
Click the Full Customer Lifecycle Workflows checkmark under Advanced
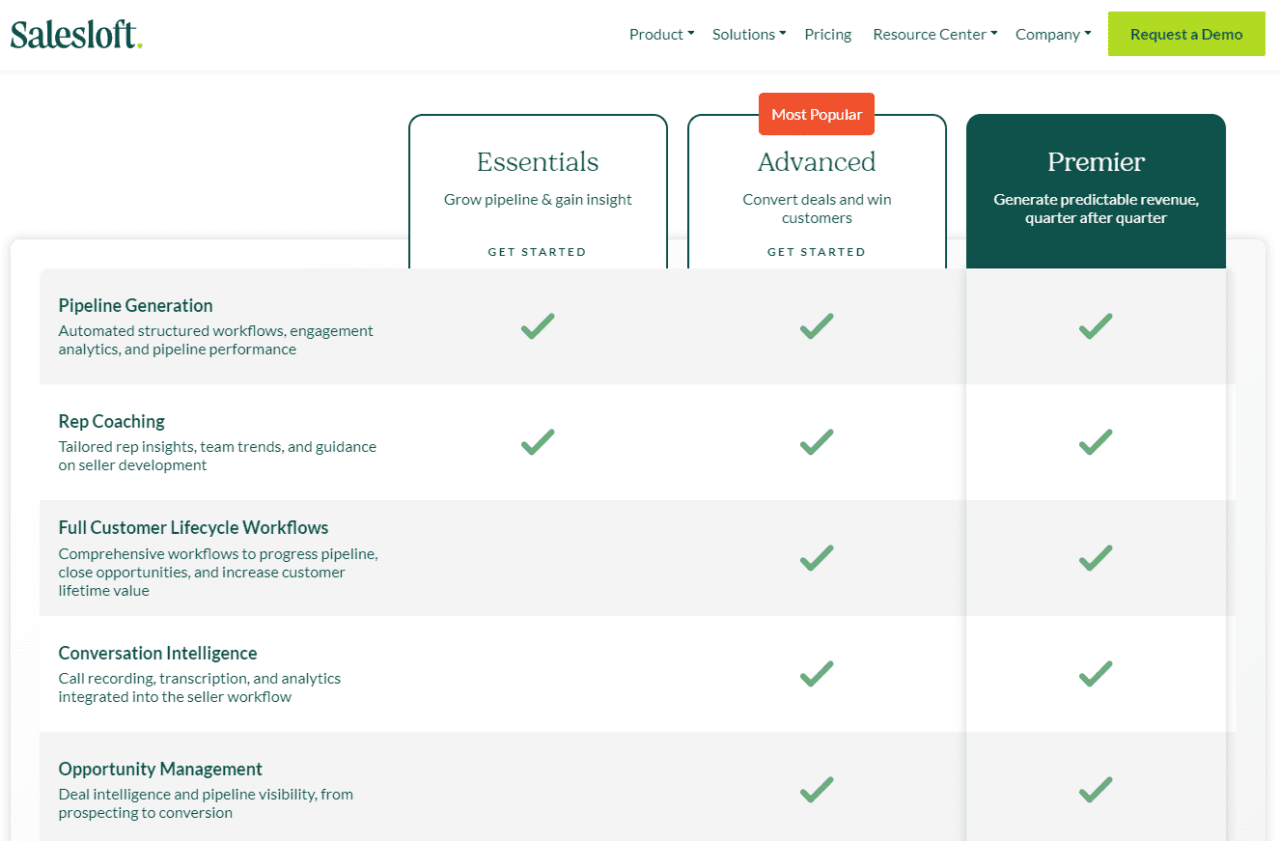tap(816, 558)
